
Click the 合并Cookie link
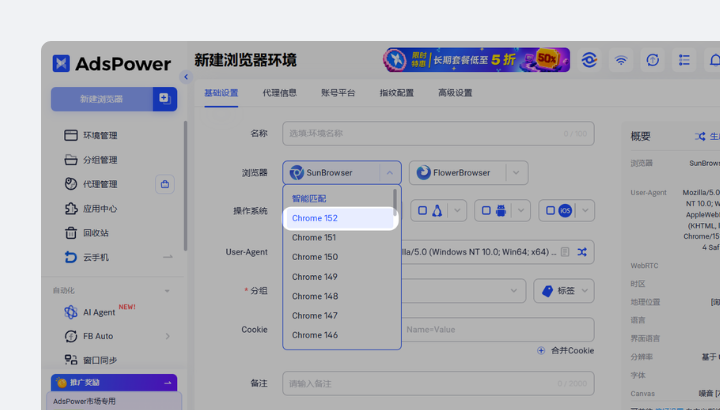pyautogui.click(x=566, y=350)
